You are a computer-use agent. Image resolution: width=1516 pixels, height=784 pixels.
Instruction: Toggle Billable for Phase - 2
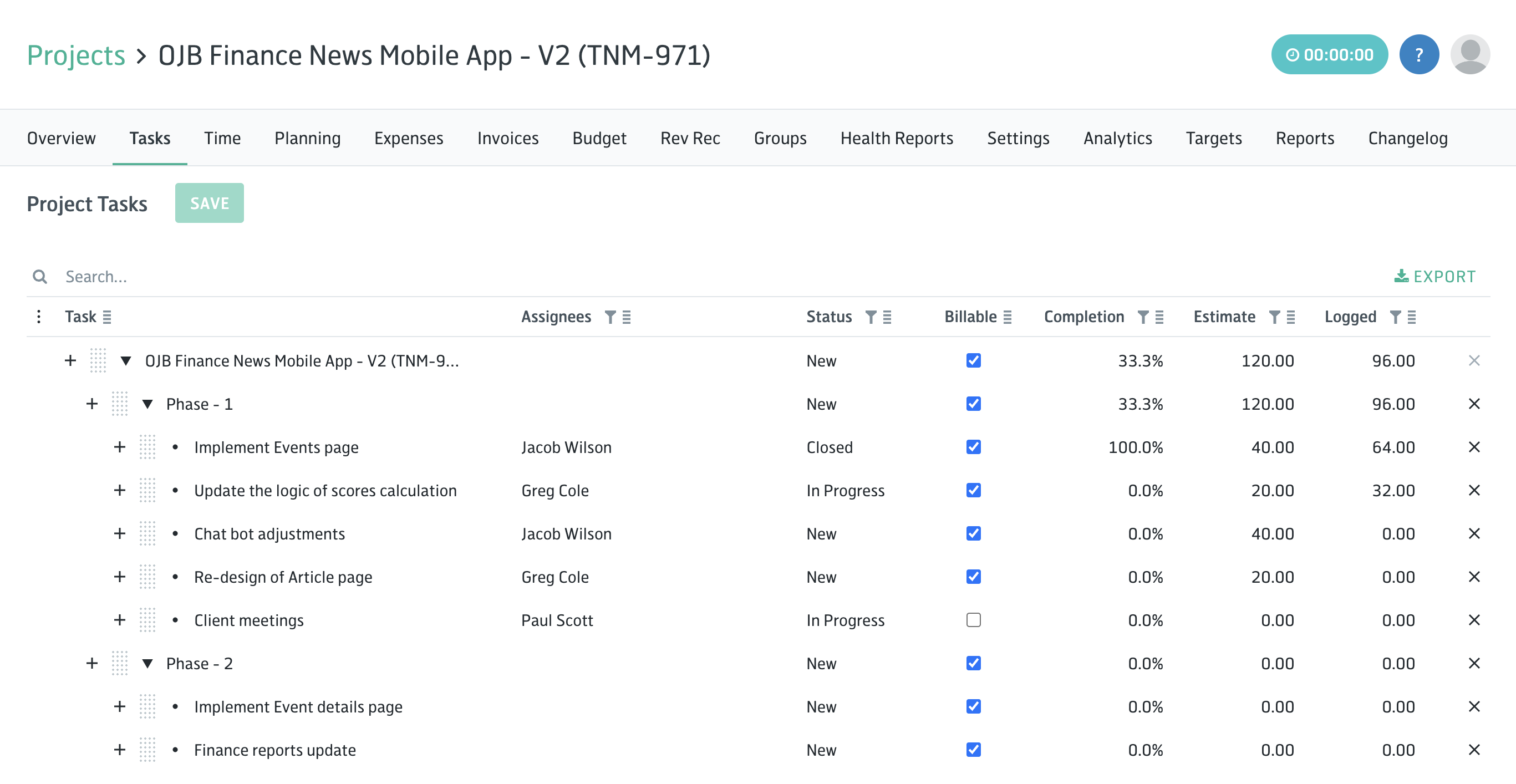coord(973,663)
